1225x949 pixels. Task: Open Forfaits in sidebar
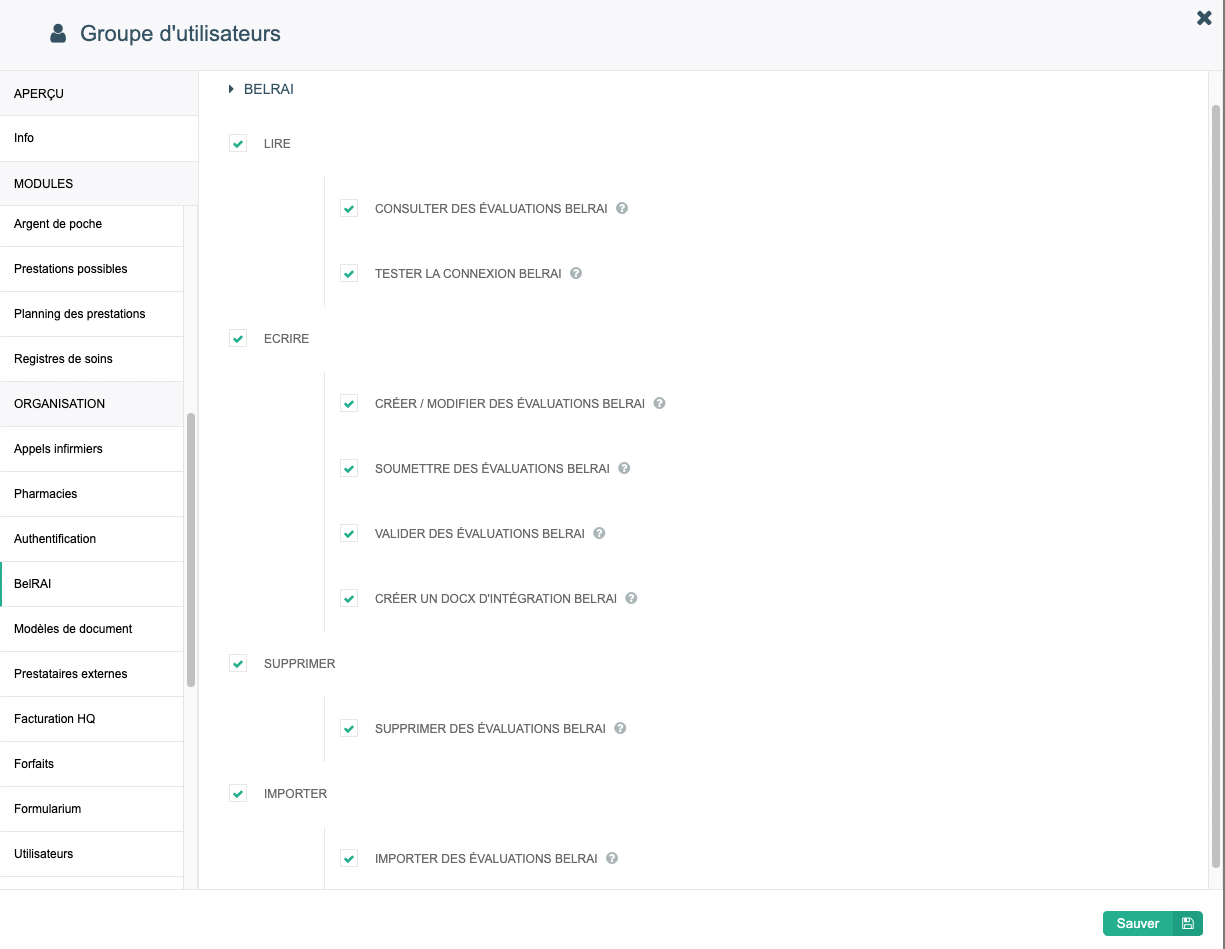tap(92, 764)
